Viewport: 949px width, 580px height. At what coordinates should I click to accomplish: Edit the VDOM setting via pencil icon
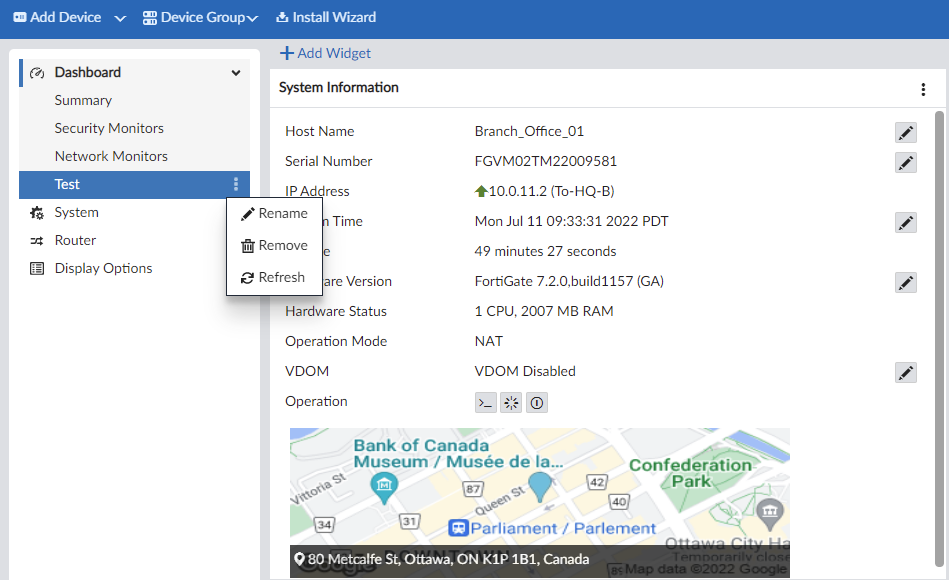tap(905, 372)
